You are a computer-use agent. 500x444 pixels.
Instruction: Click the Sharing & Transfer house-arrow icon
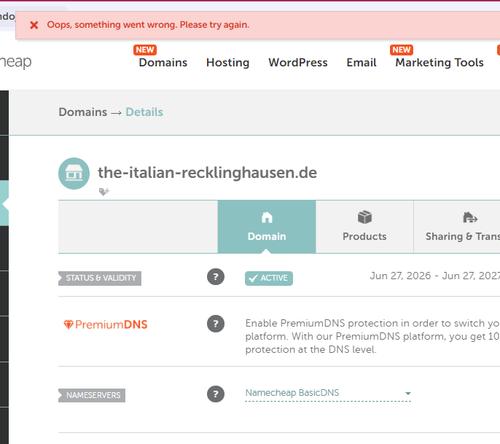point(470,217)
